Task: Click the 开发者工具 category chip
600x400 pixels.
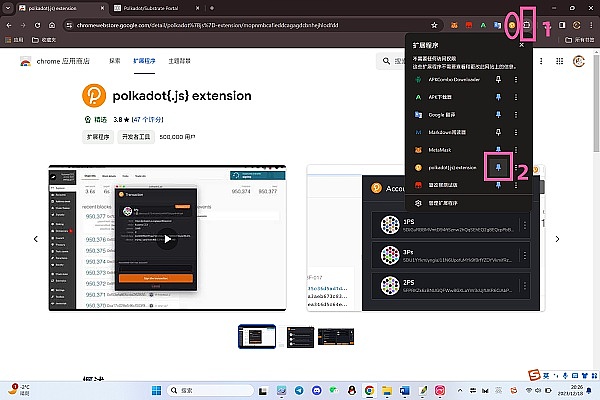Action: pos(136,137)
